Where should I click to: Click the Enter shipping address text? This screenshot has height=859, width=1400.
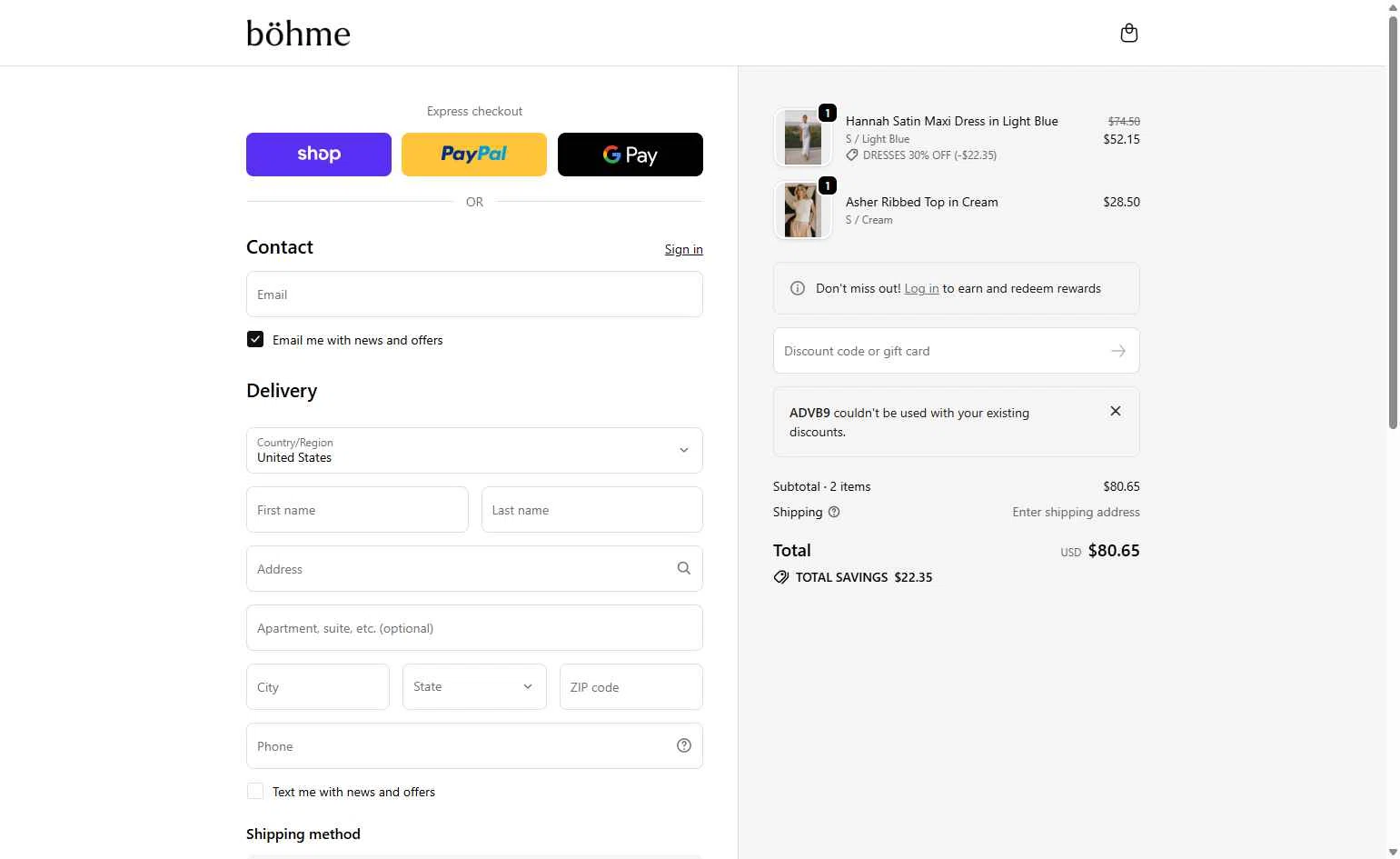pyautogui.click(x=1077, y=512)
